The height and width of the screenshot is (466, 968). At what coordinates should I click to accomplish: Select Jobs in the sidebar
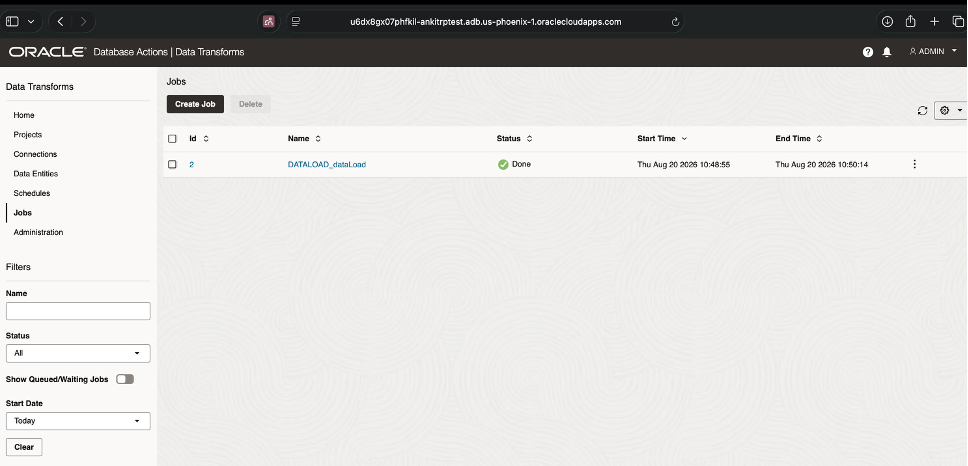pyautogui.click(x=23, y=213)
